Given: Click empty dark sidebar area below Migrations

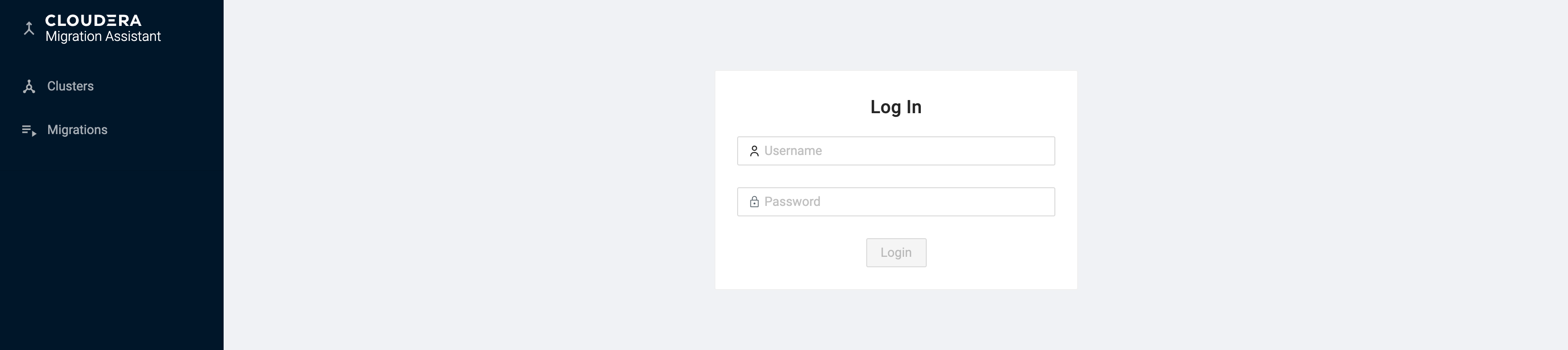Looking at the screenshot, I should pos(111,244).
